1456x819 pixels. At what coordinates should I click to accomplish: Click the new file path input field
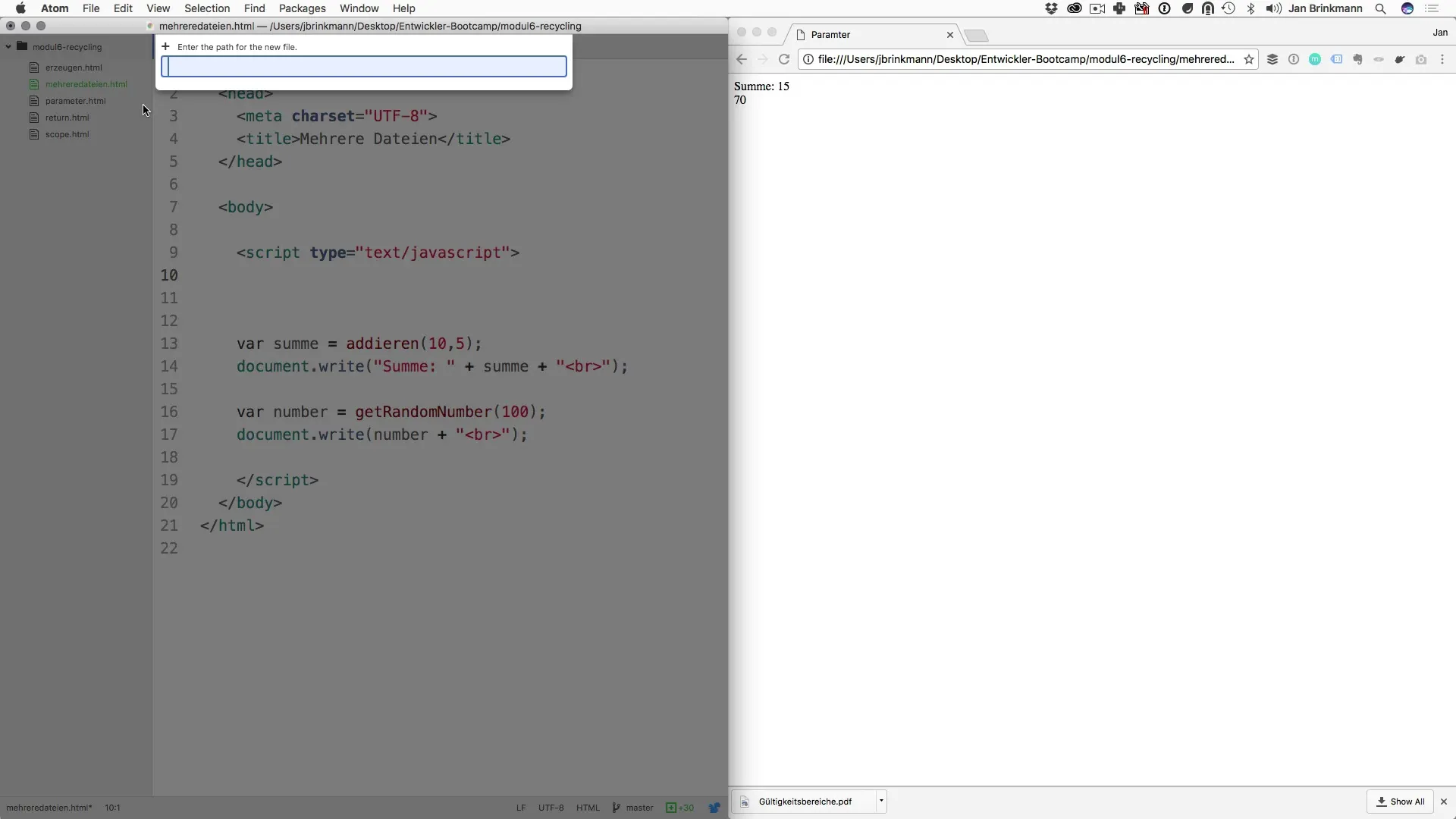coord(363,67)
